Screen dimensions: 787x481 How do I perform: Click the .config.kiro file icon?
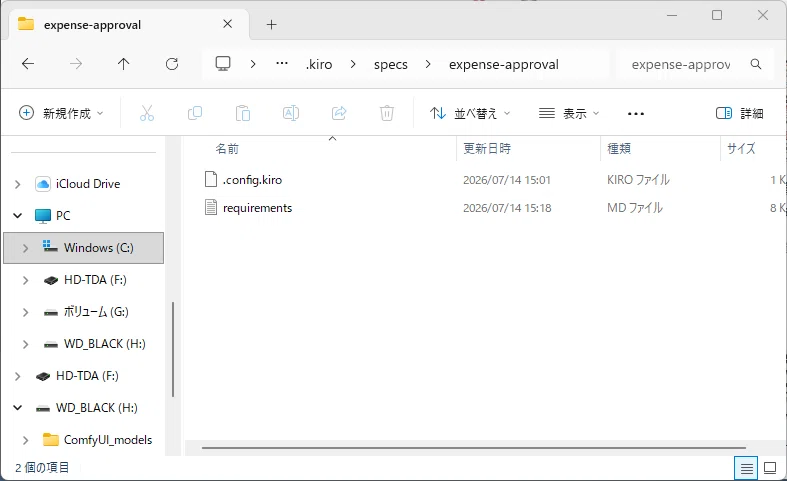[211, 179]
